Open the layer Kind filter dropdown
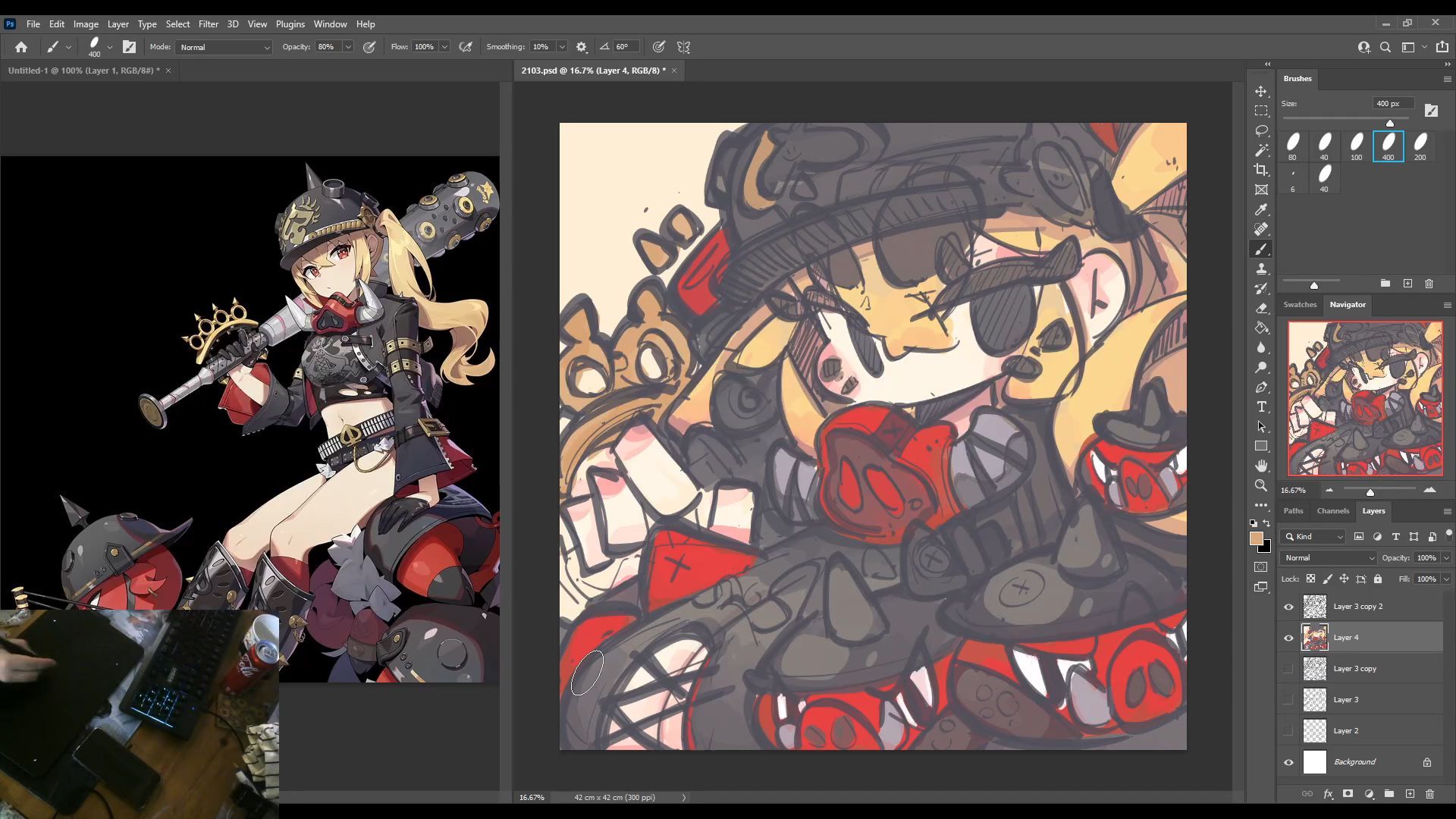This screenshot has height=819, width=1456. click(1313, 536)
